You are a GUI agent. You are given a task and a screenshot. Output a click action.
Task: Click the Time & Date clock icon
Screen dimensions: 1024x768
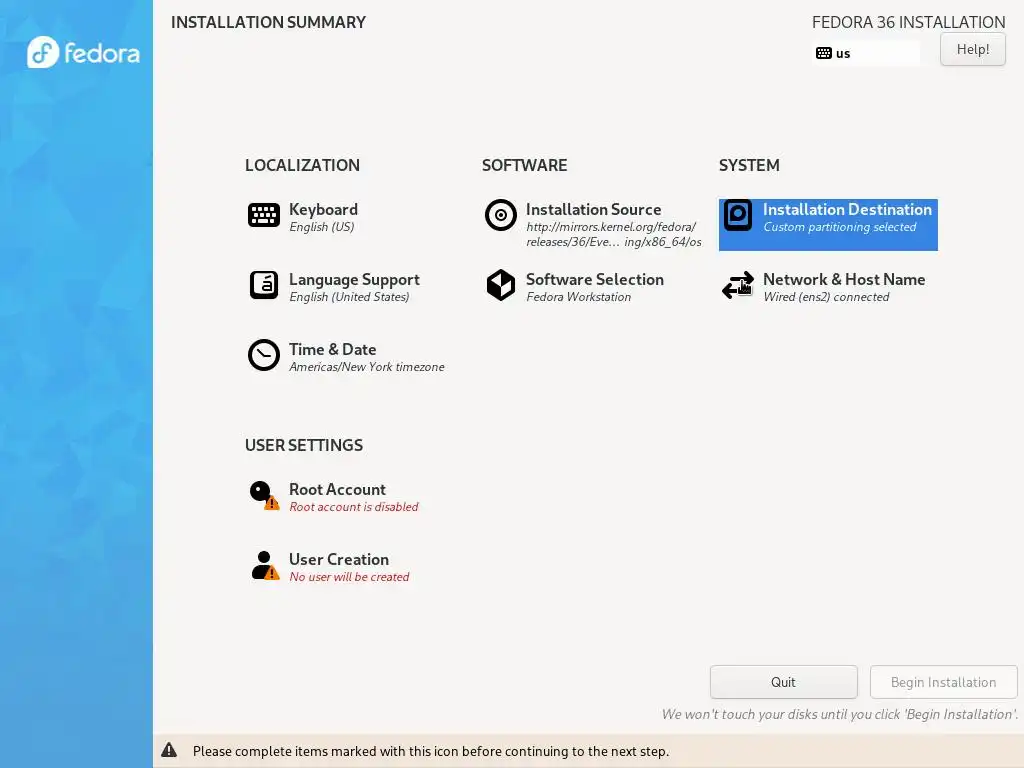[264, 355]
